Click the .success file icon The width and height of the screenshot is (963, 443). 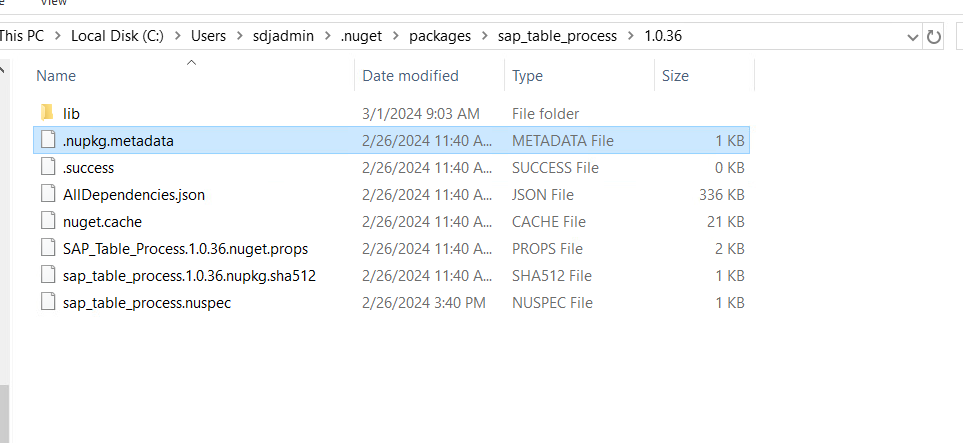(x=48, y=167)
